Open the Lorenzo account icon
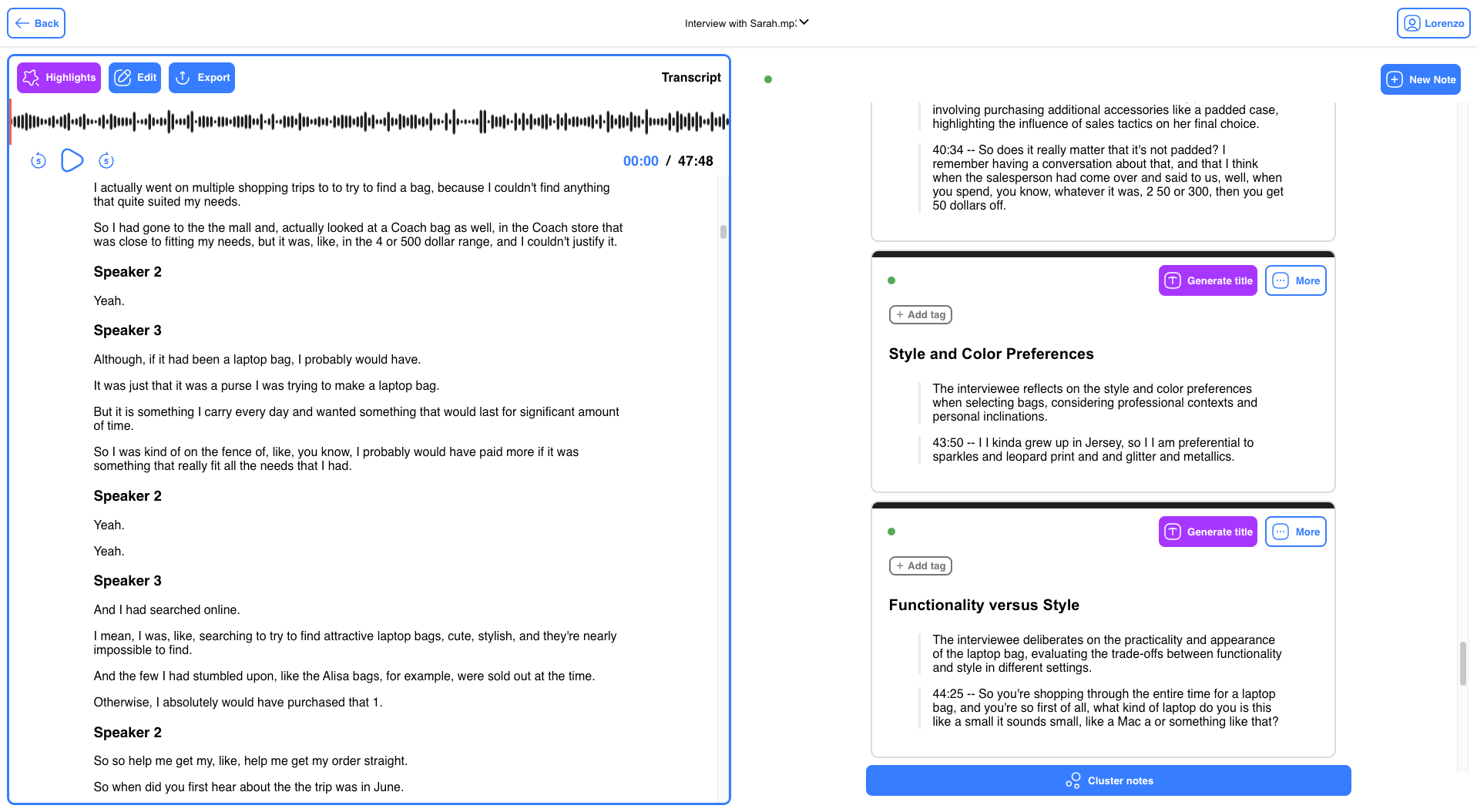The height and width of the screenshot is (812, 1477). pos(1412,23)
